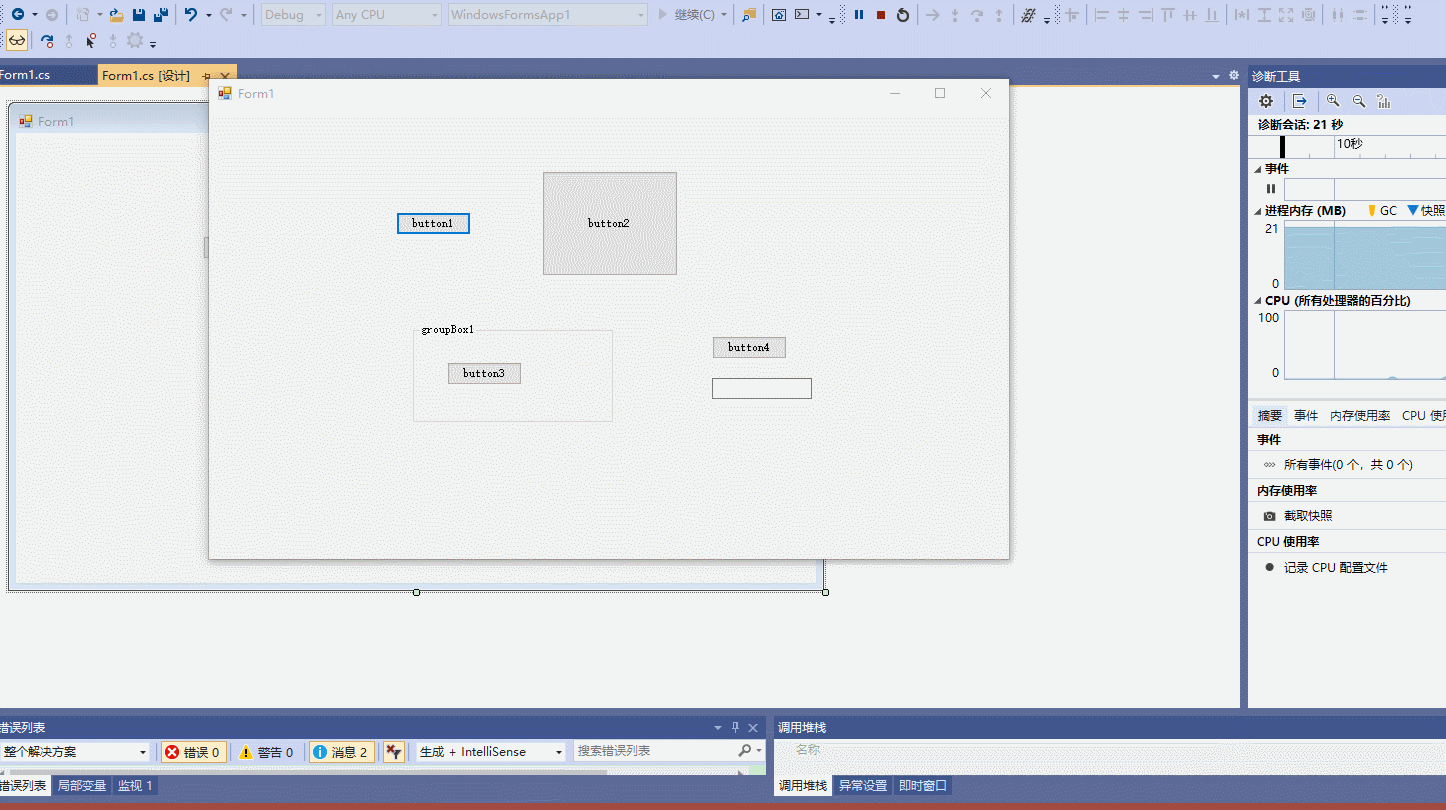This screenshot has height=810, width=1446.
Task: Toggle the 错误 0 errors filter
Action: 193,752
